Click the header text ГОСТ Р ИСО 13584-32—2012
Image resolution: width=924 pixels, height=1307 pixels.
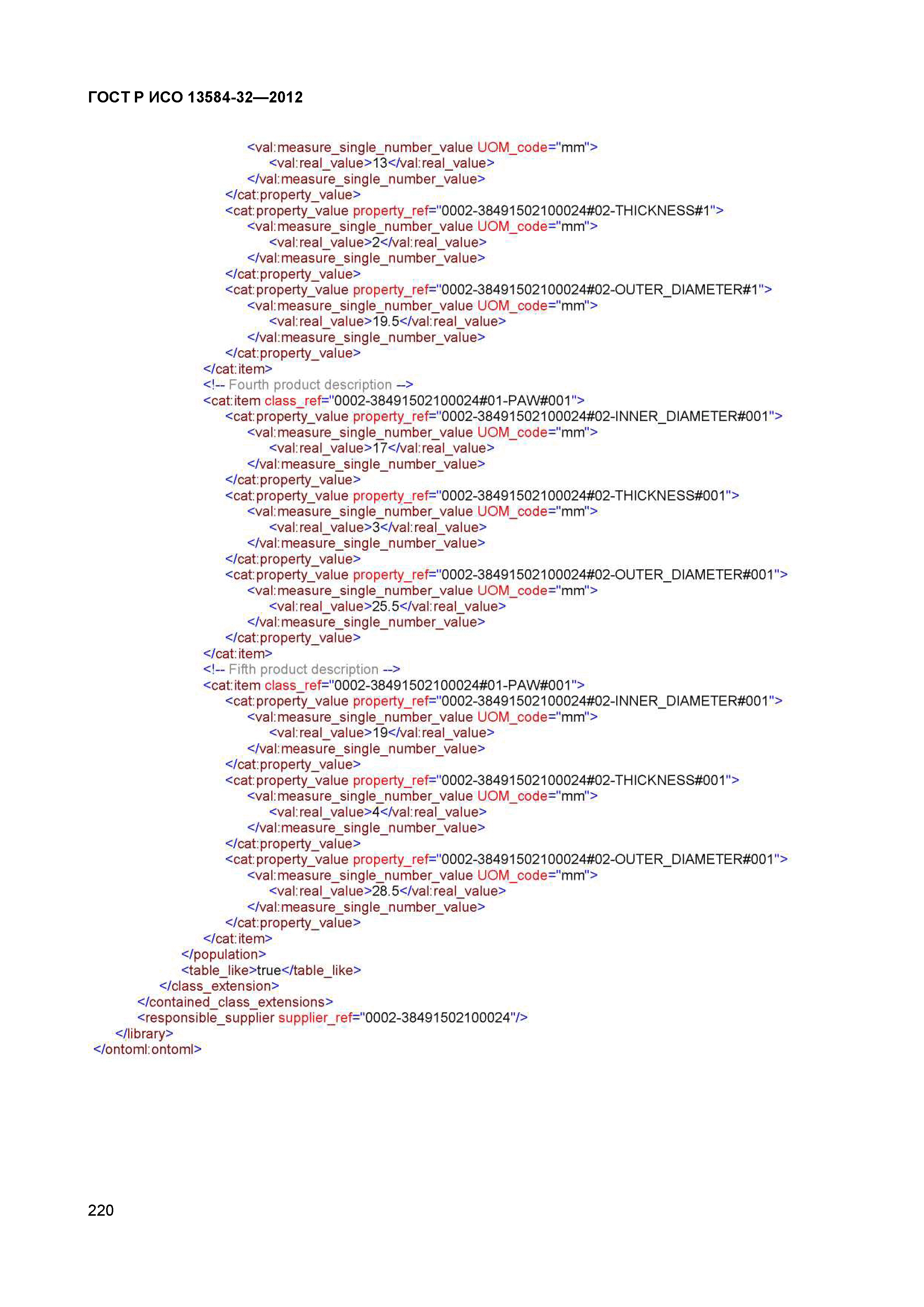click(x=195, y=97)
